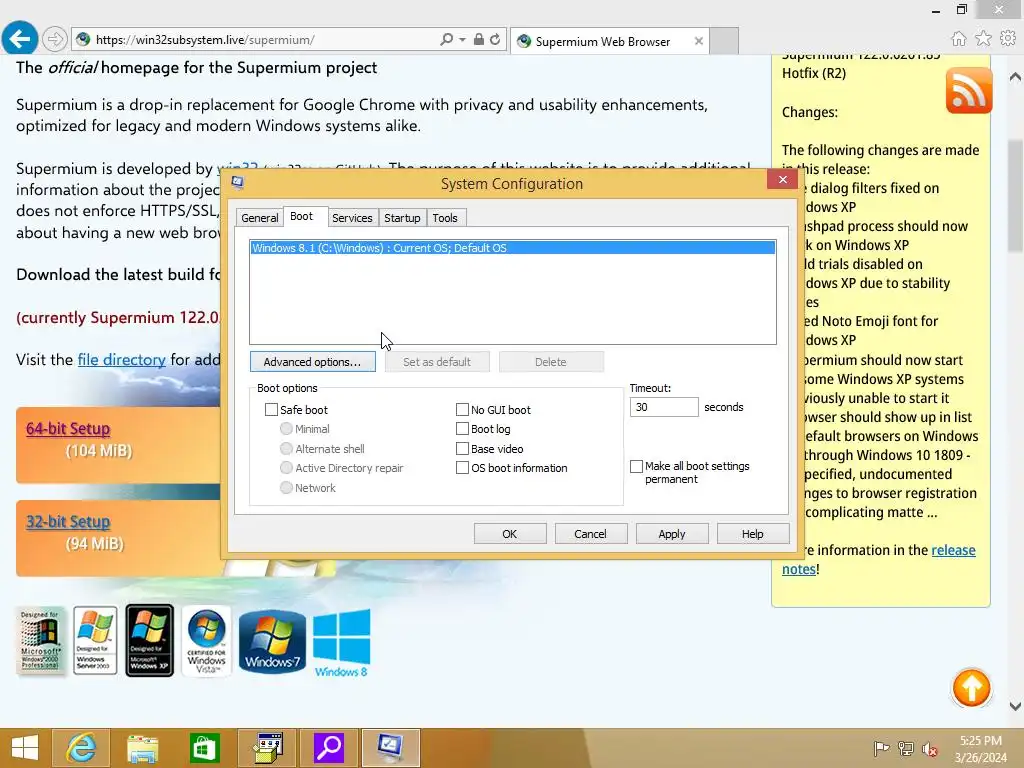Click the Windows 2000 Professional badge

[x=40, y=641]
